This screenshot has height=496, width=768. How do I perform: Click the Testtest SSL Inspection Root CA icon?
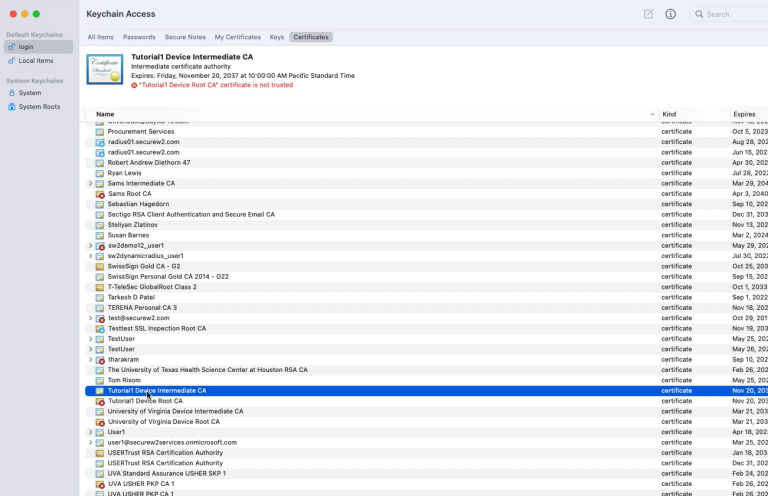click(100, 328)
